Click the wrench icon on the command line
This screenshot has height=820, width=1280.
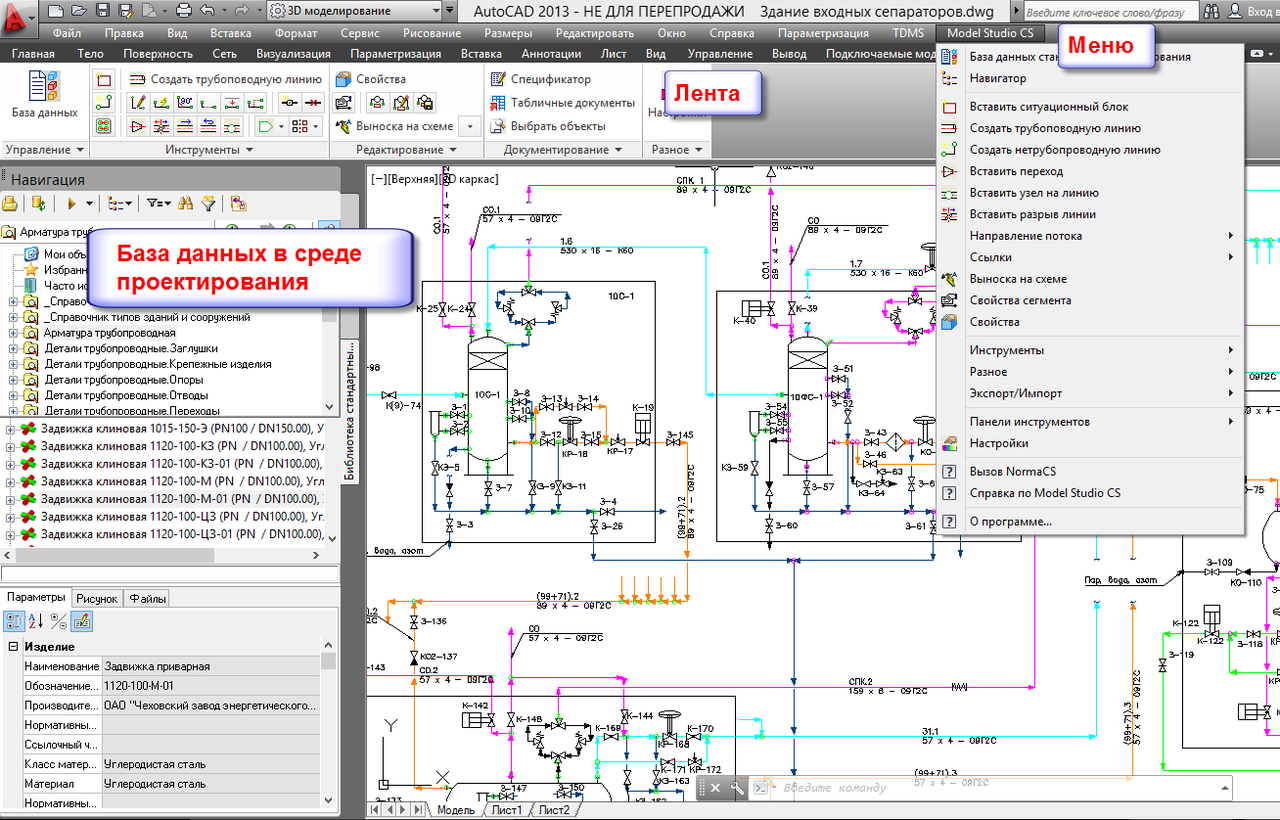coord(738,788)
